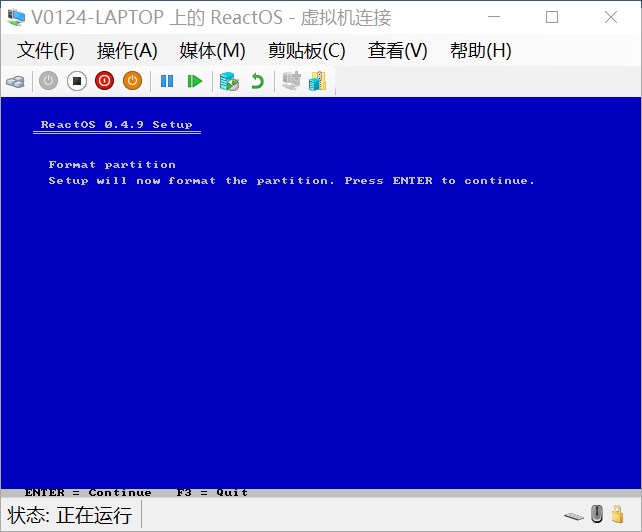The width and height of the screenshot is (642, 532).
Task: Click the keyboard status icon in the status bar
Action: [574, 516]
